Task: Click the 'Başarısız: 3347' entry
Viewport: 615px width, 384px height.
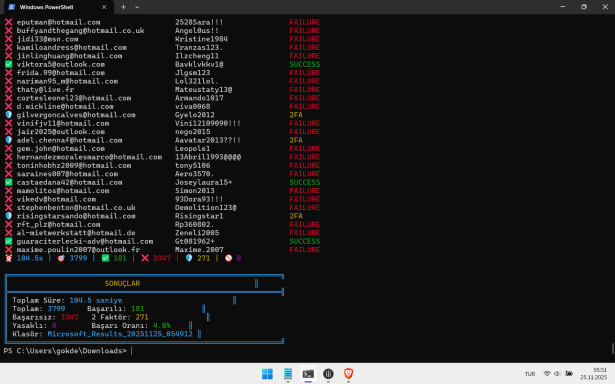Action: coord(45,317)
